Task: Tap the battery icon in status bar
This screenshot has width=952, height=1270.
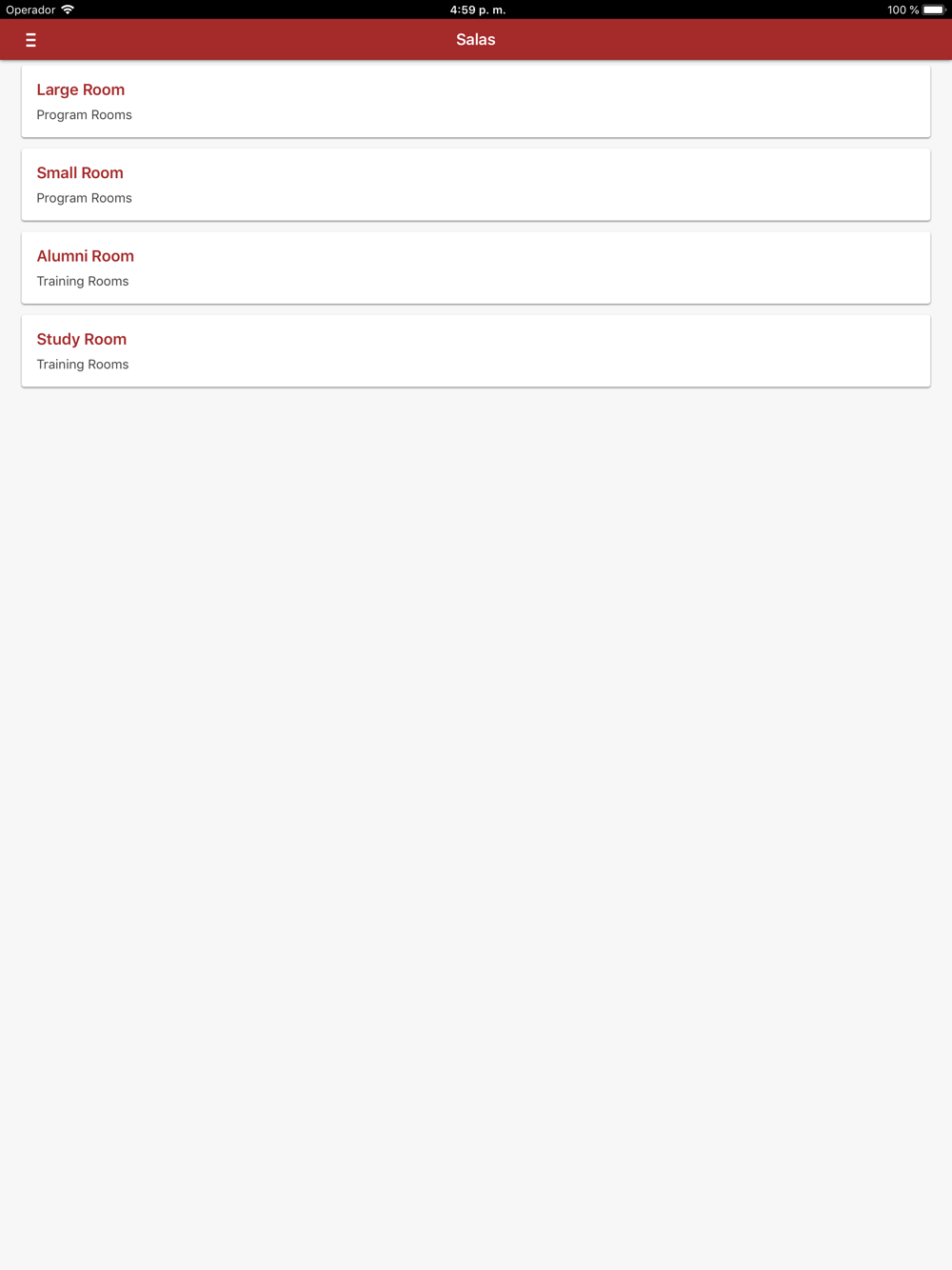Action: (934, 10)
